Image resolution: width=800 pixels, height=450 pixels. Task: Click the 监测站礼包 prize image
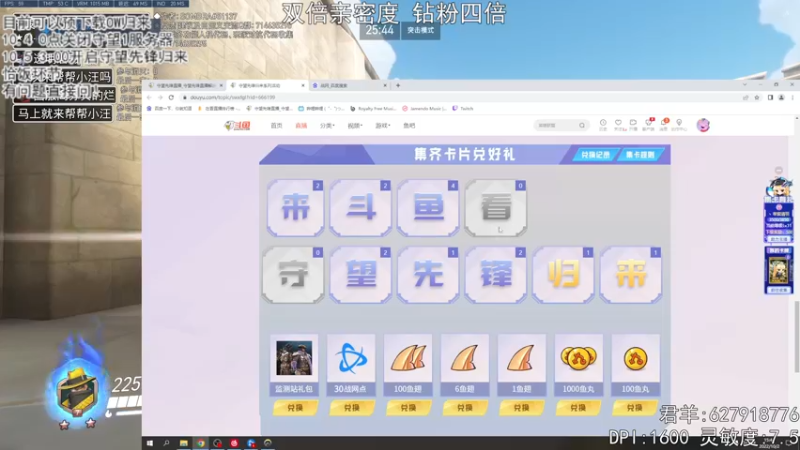click(294, 359)
